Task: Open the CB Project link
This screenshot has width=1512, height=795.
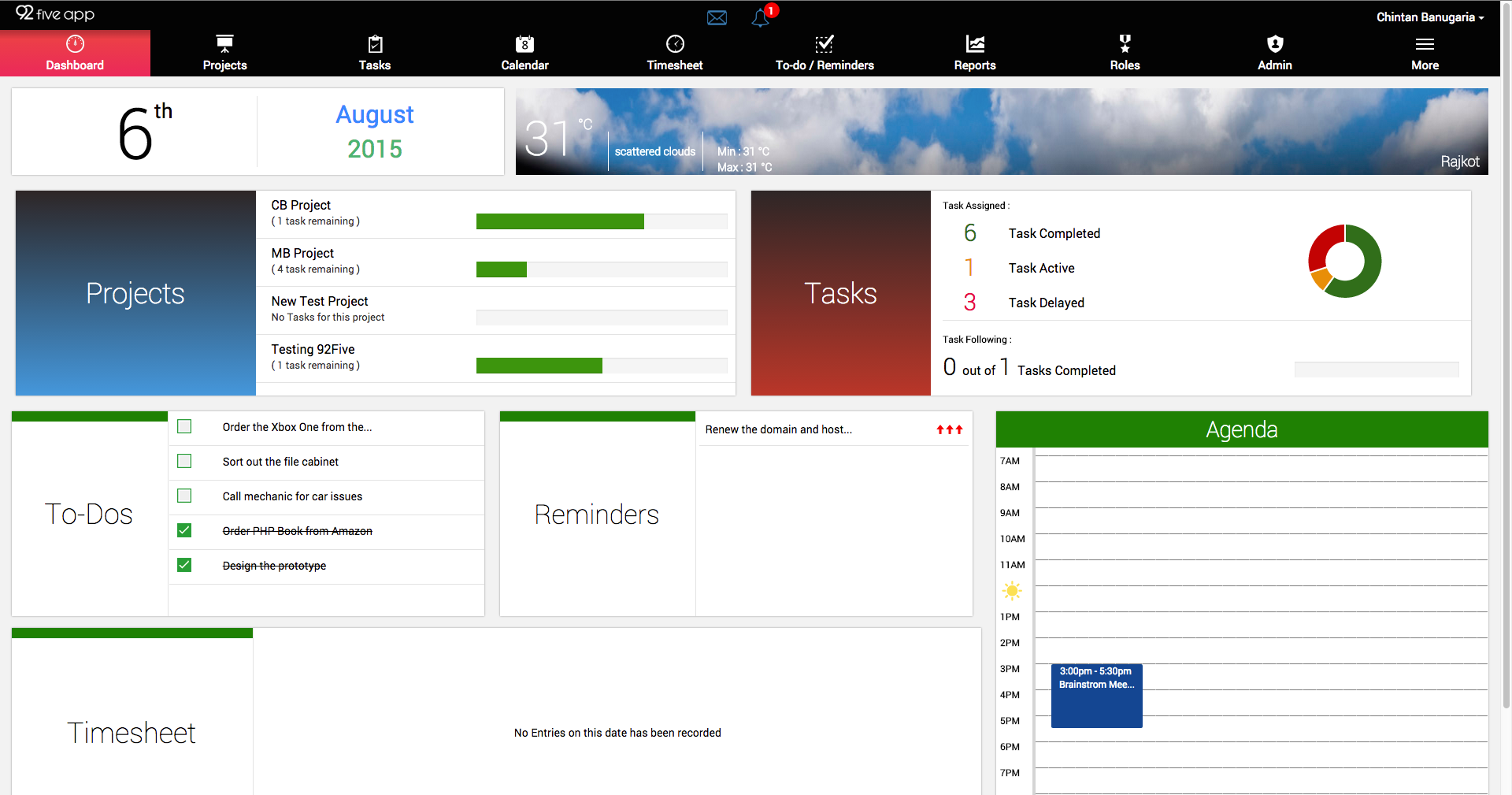Action: [x=301, y=205]
